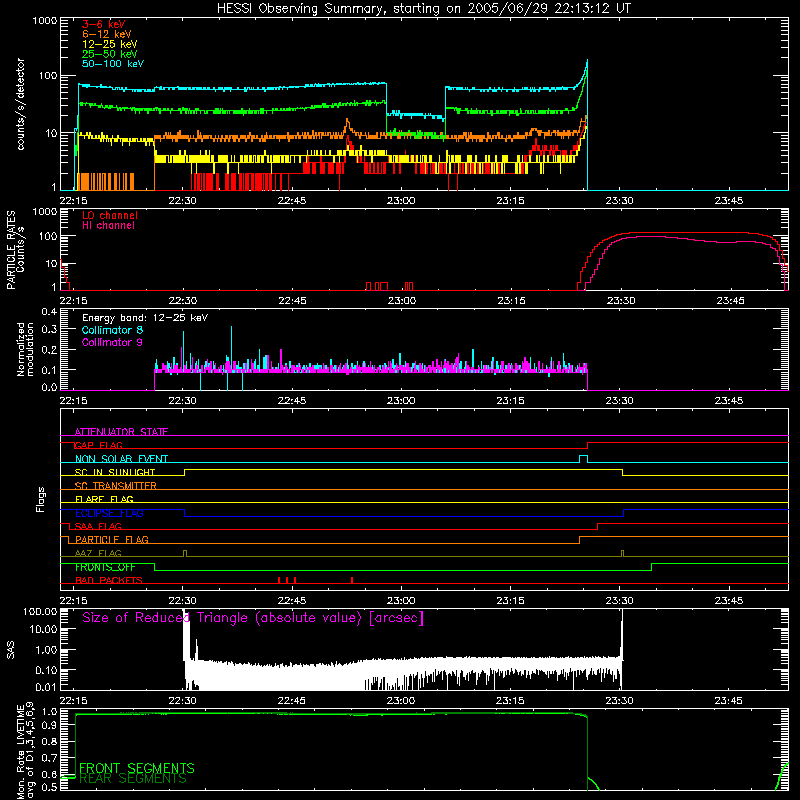Viewport: 800px width, 800px height.
Task: Select the Collimator 9 legend label
Action: tap(112, 342)
